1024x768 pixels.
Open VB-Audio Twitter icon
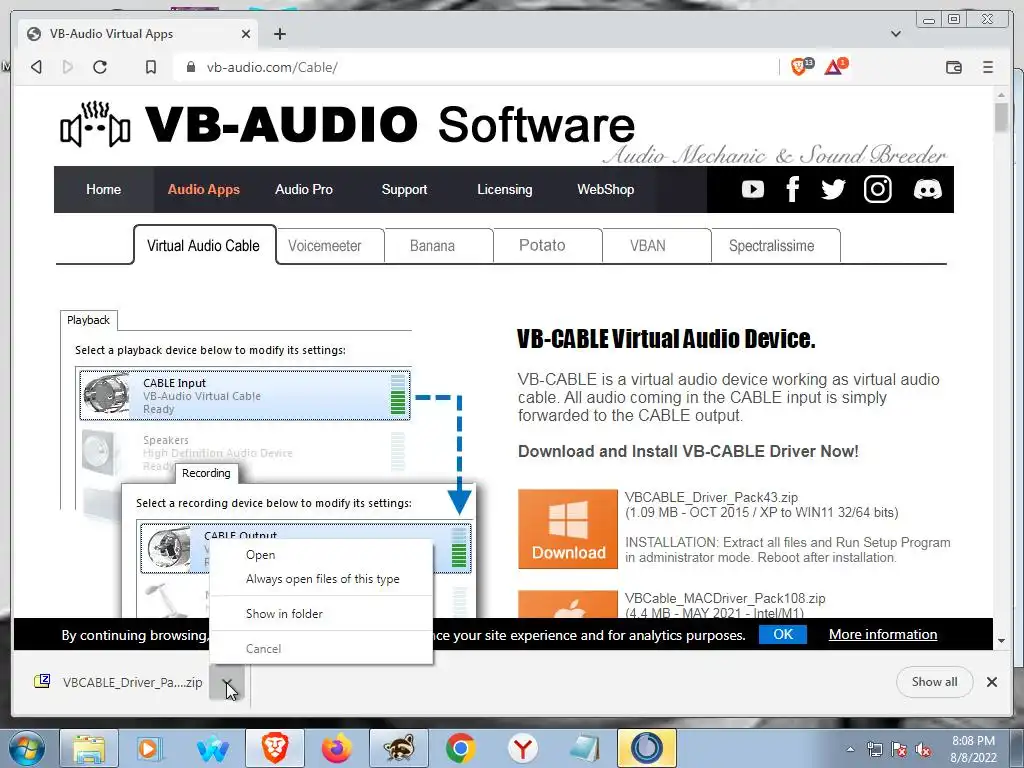coord(833,189)
